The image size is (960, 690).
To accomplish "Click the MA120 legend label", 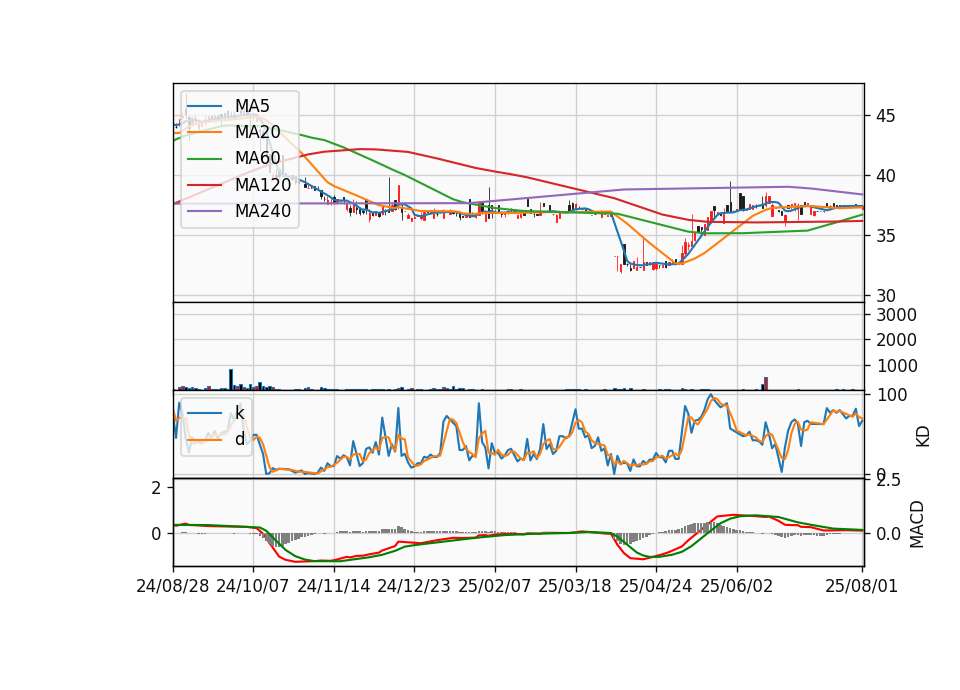I will (263, 185).
